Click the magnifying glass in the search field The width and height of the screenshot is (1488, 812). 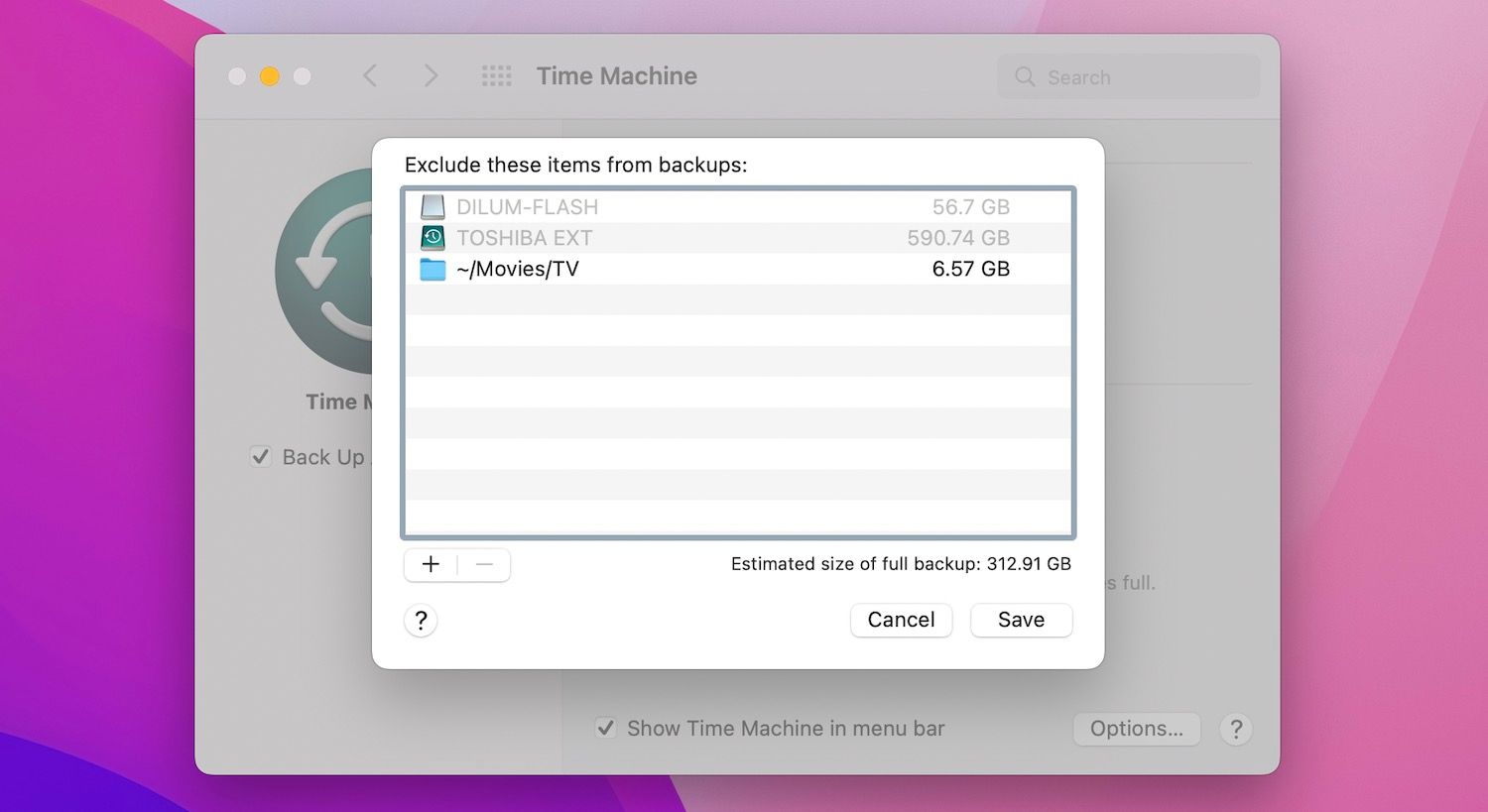(1024, 76)
